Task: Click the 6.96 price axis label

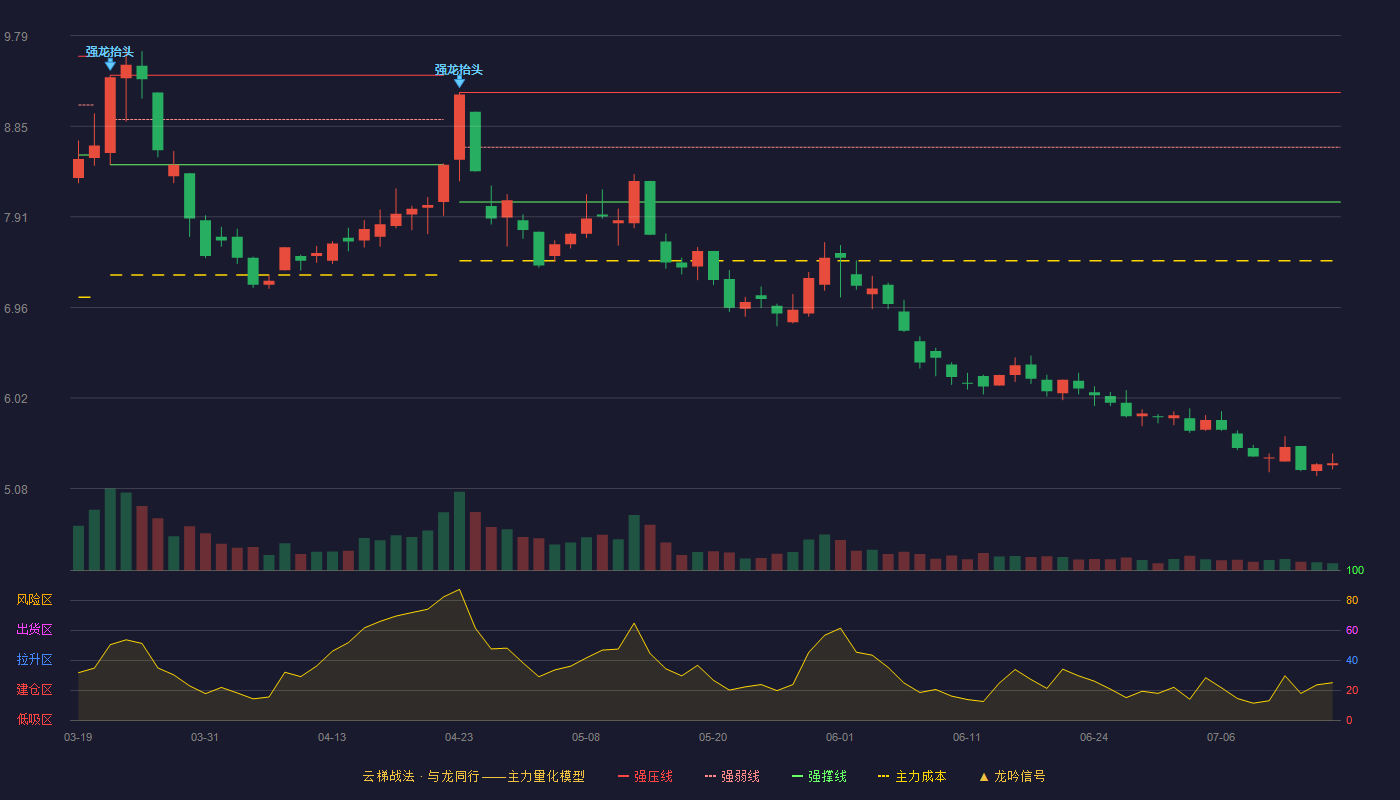Action: [16, 309]
